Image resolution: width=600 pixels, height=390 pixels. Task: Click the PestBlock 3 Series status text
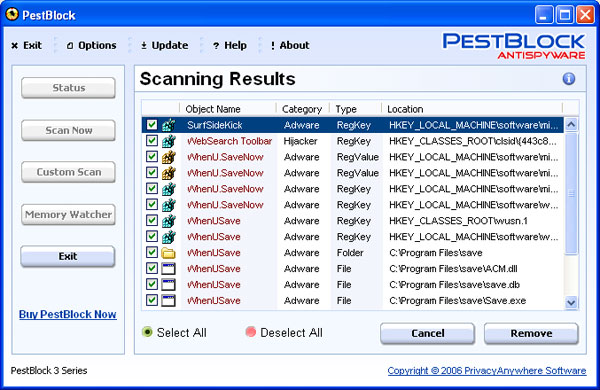[x=49, y=370]
